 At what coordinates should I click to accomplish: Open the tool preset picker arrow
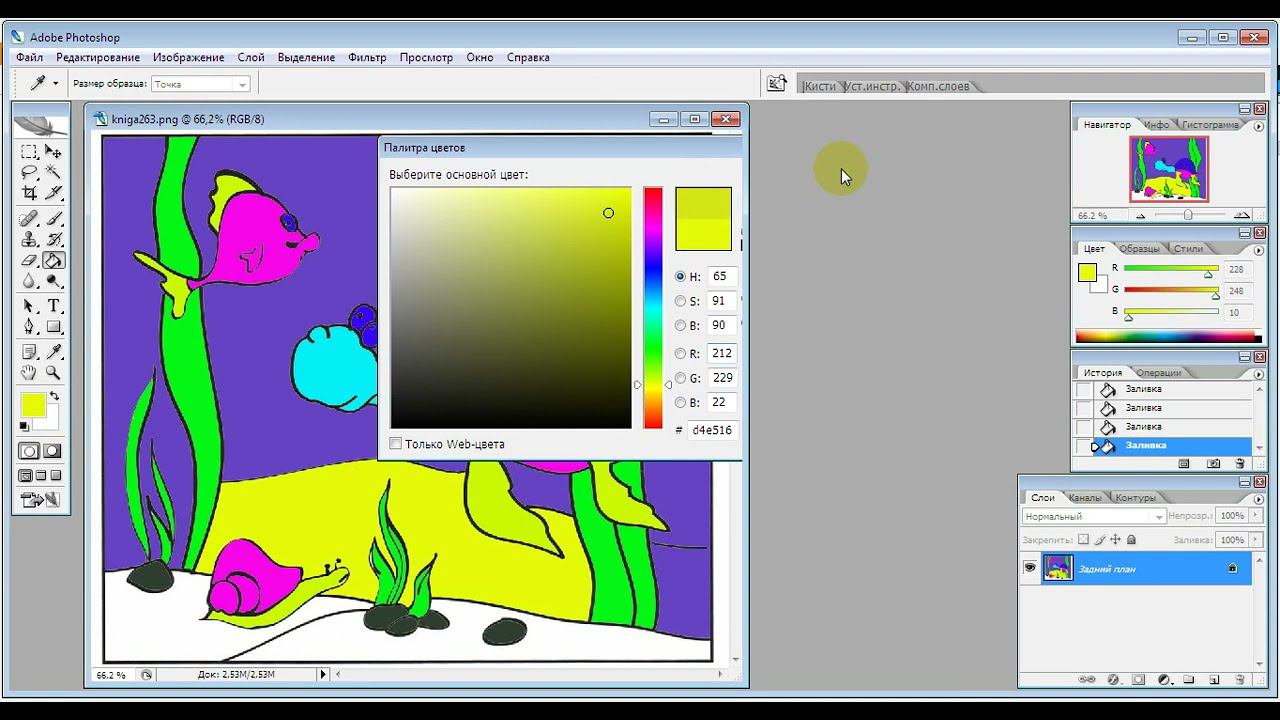point(55,84)
